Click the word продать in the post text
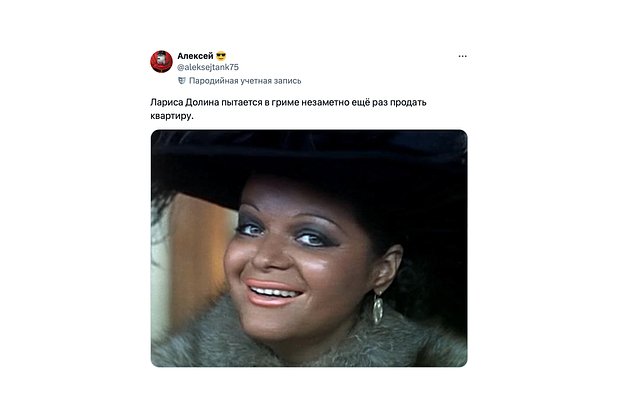This screenshot has height=420, width=620. (408, 102)
